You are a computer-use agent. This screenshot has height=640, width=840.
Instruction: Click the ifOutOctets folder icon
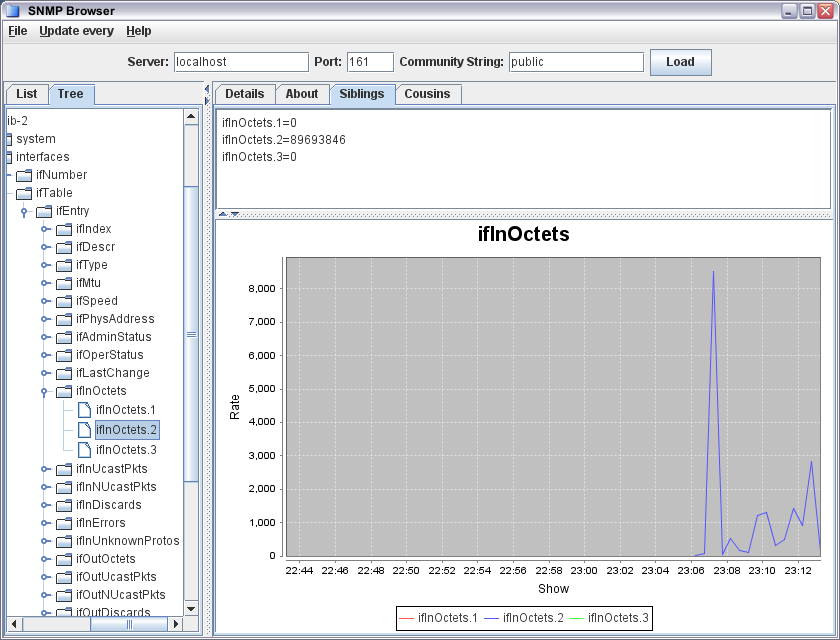click(64, 560)
